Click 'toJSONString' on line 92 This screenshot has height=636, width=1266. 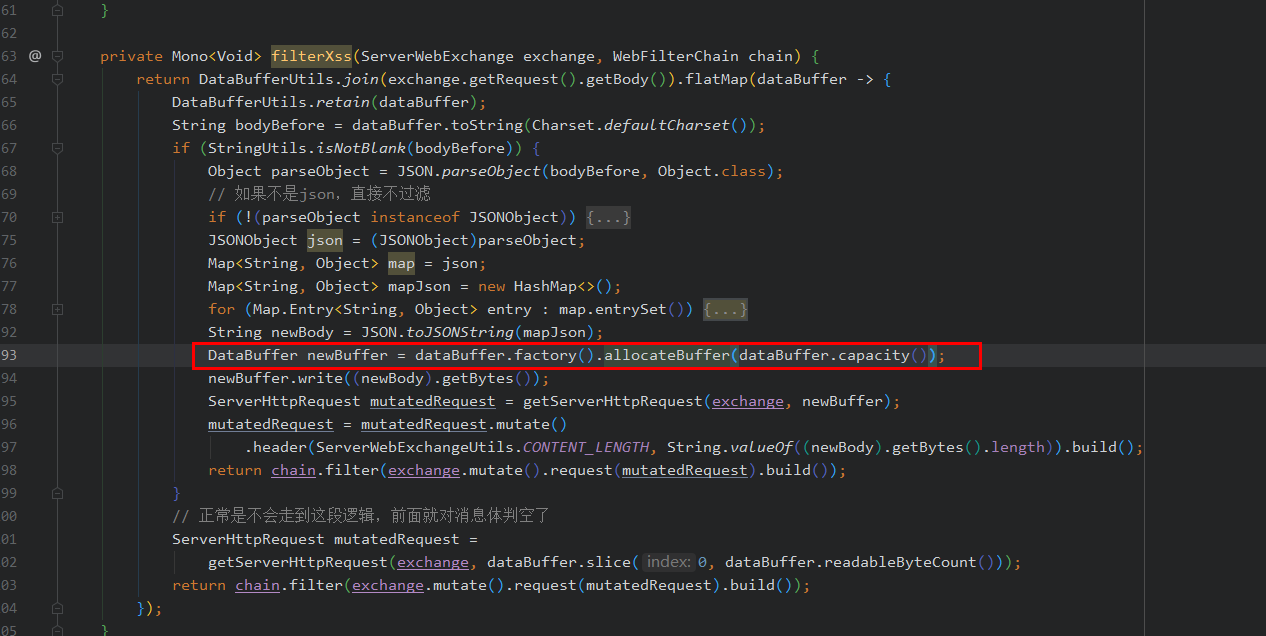(x=460, y=332)
